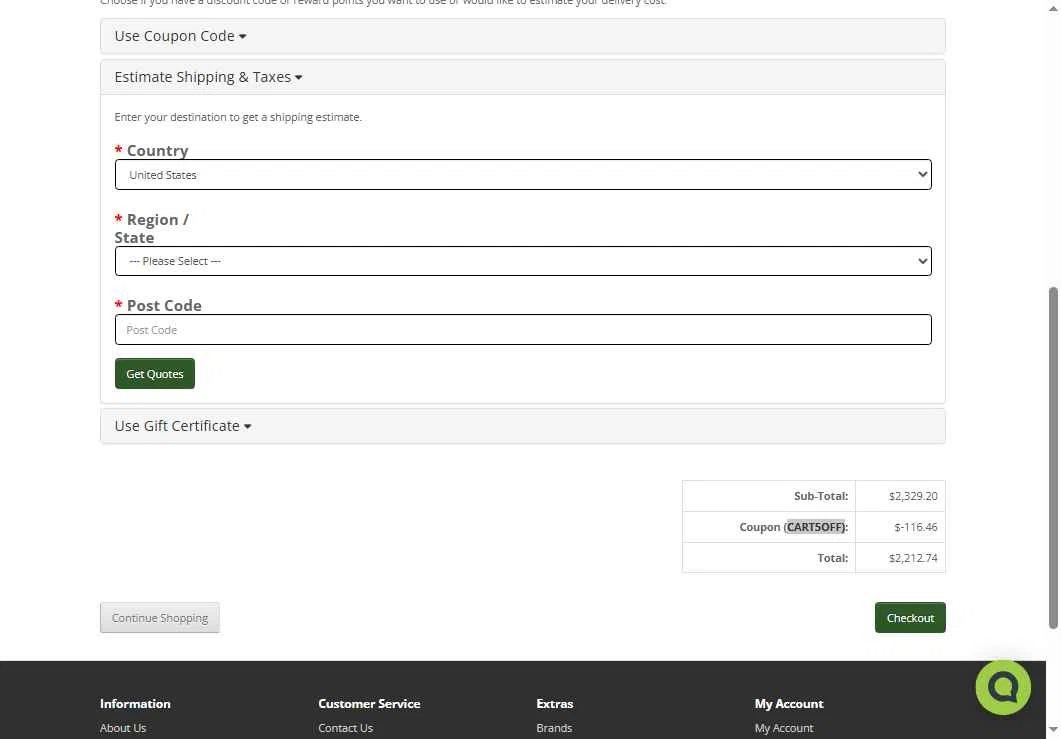Viewport: 1061px width, 739px height.
Task: Proceed with the Checkout button
Action: click(910, 618)
